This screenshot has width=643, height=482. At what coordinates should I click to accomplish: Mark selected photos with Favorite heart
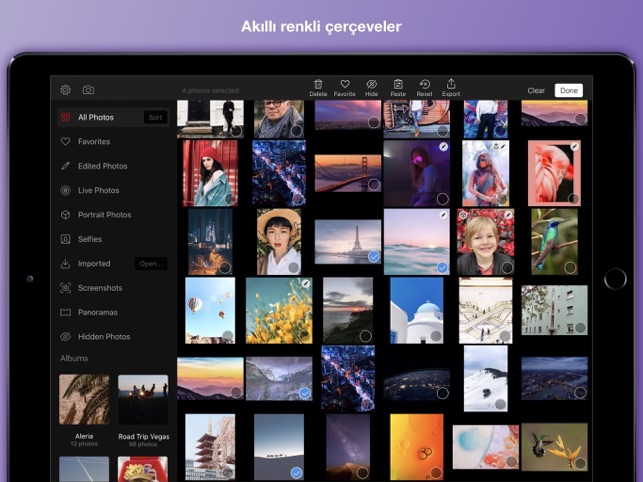pos(344,88)
